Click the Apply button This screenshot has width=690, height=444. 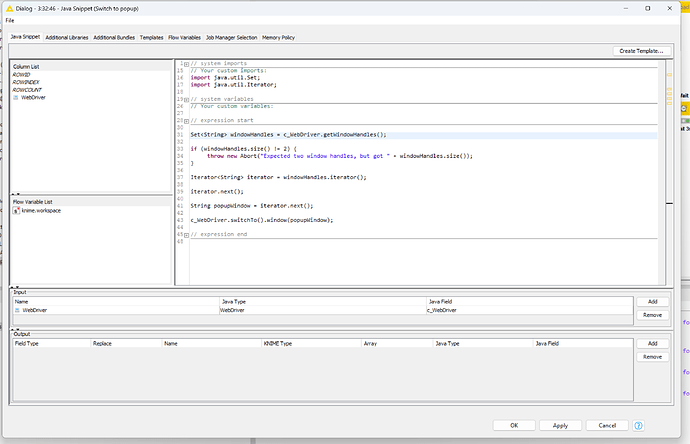point(560,426)
